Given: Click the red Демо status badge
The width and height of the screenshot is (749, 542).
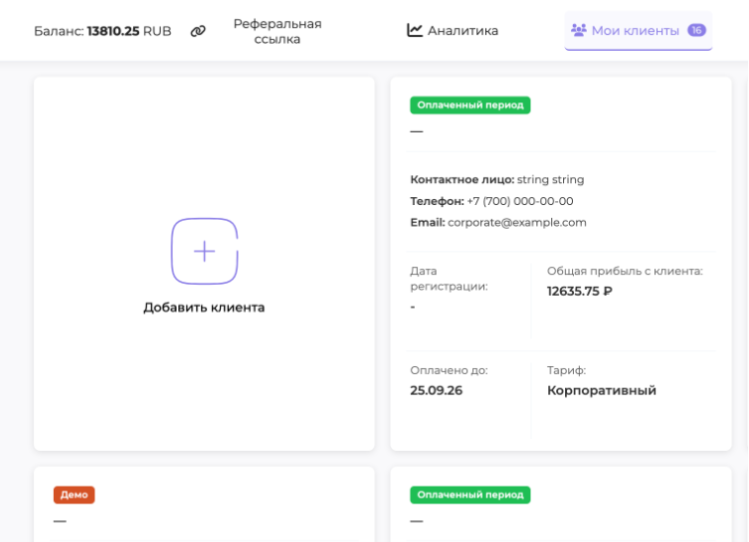Looking at the screenshot, I should [74, 494].
